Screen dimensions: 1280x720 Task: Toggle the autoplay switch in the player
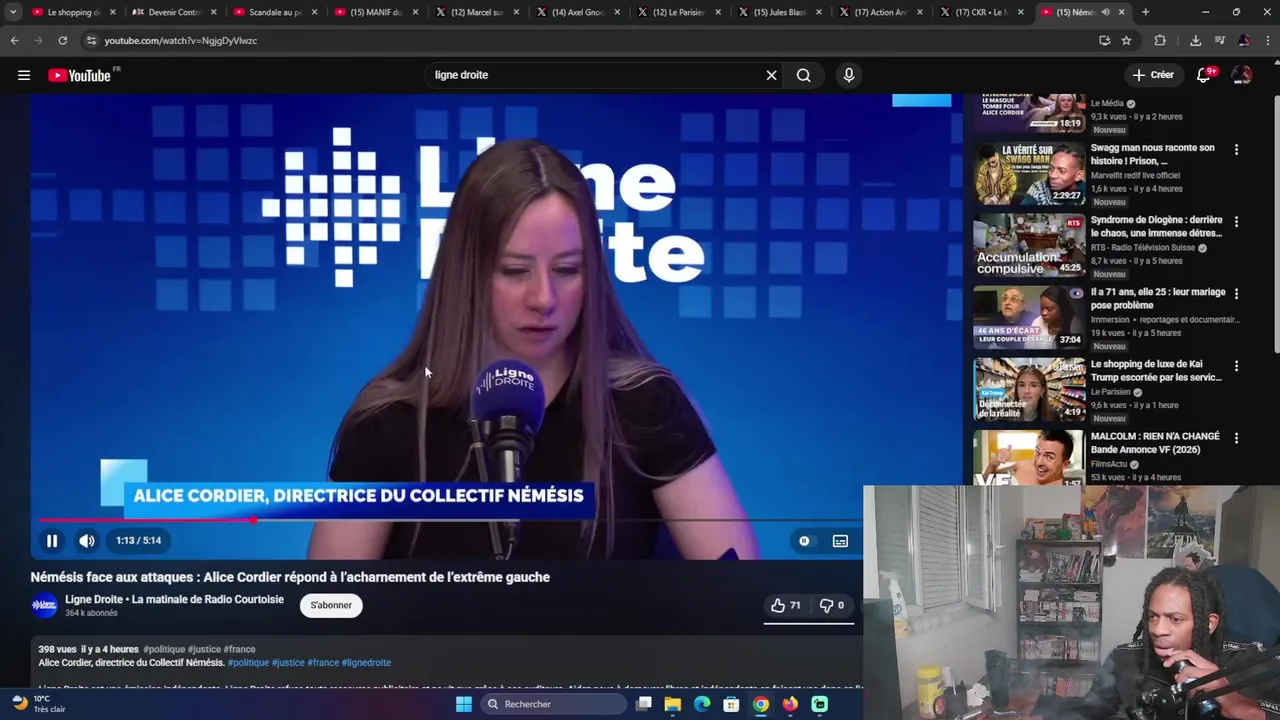tap(804, 541)
